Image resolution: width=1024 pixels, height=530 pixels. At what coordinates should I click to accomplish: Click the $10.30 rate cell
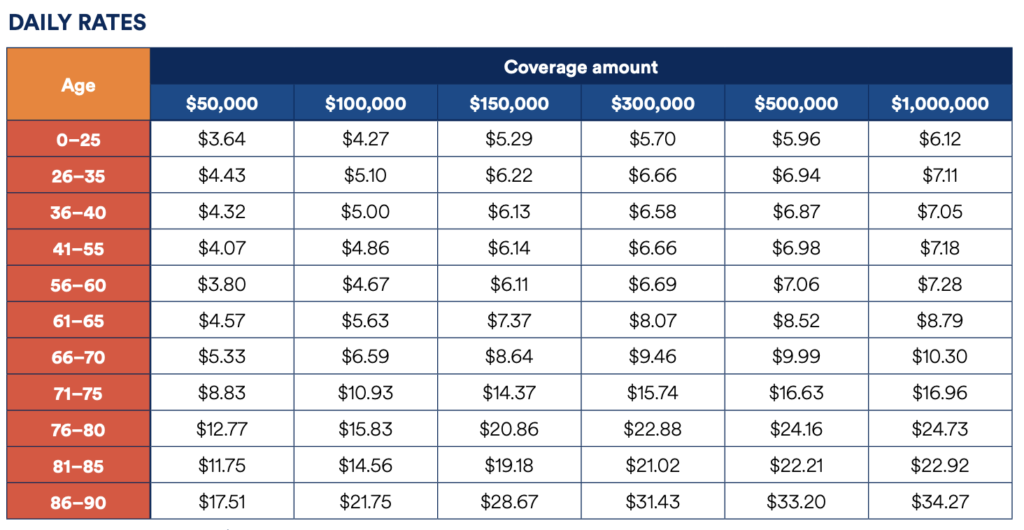(940, 356)
